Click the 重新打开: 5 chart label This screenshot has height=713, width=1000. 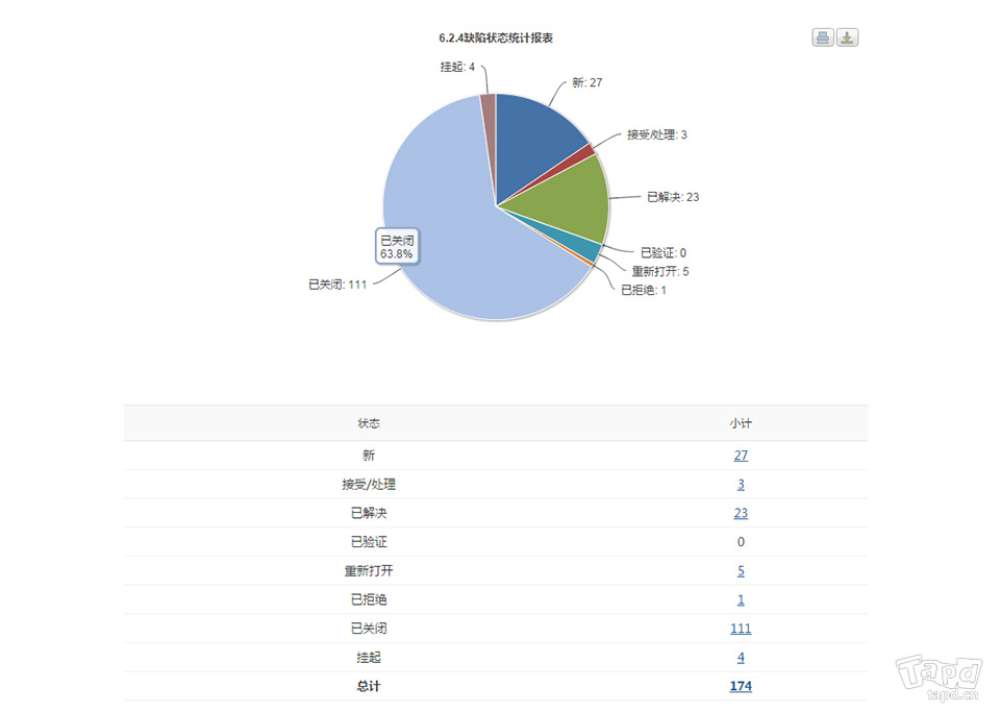pos(660,272)
